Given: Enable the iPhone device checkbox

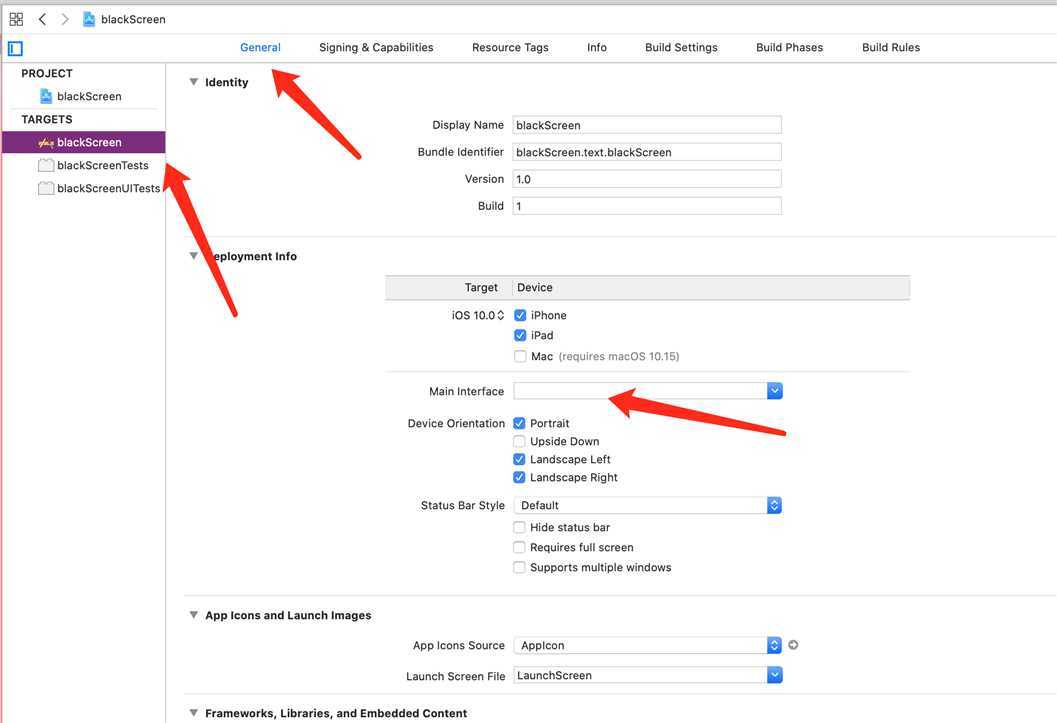Looking at the screenshot, I should point(520,315).
